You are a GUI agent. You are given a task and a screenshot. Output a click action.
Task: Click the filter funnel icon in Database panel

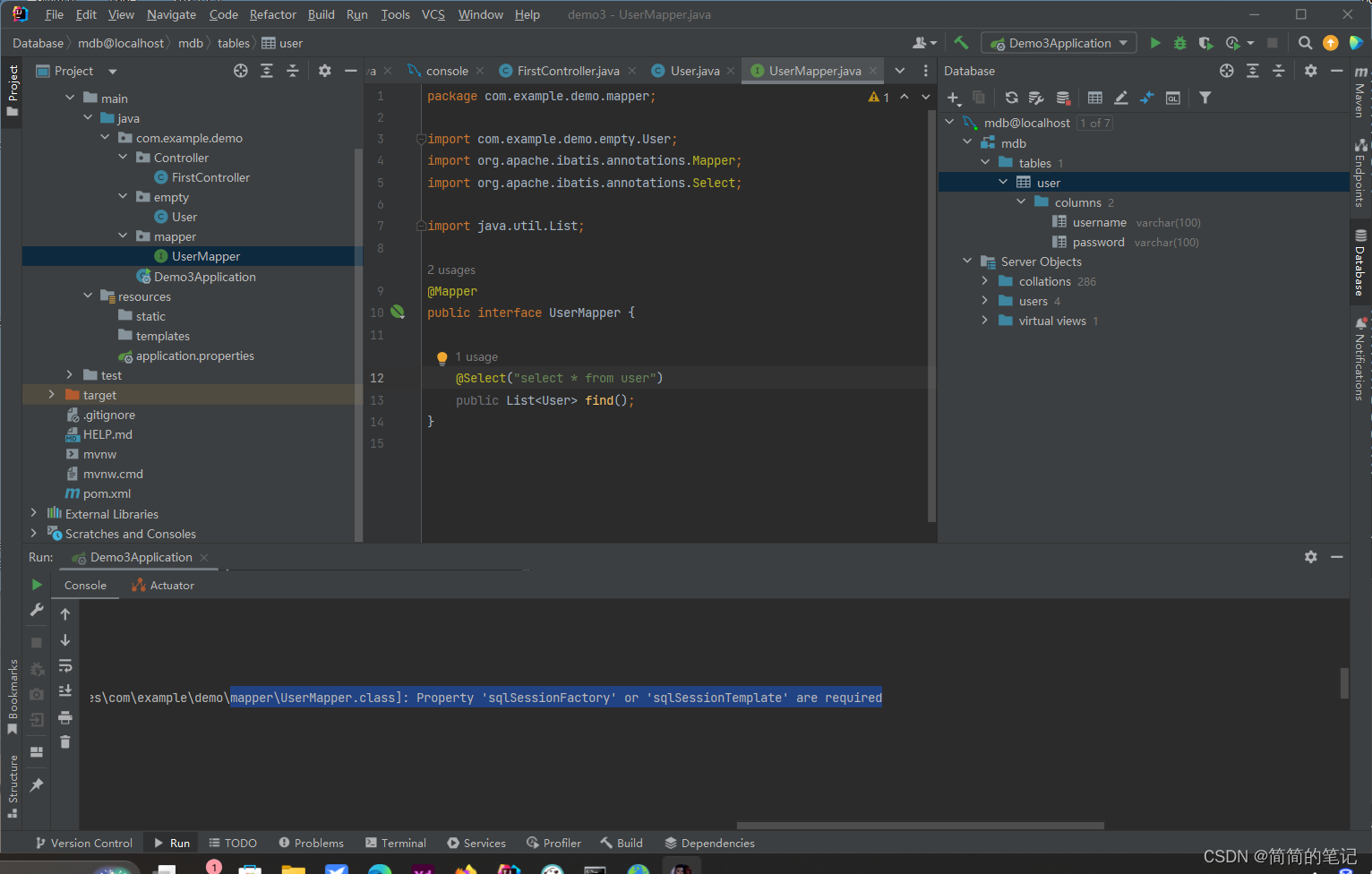click(1205, 98)
